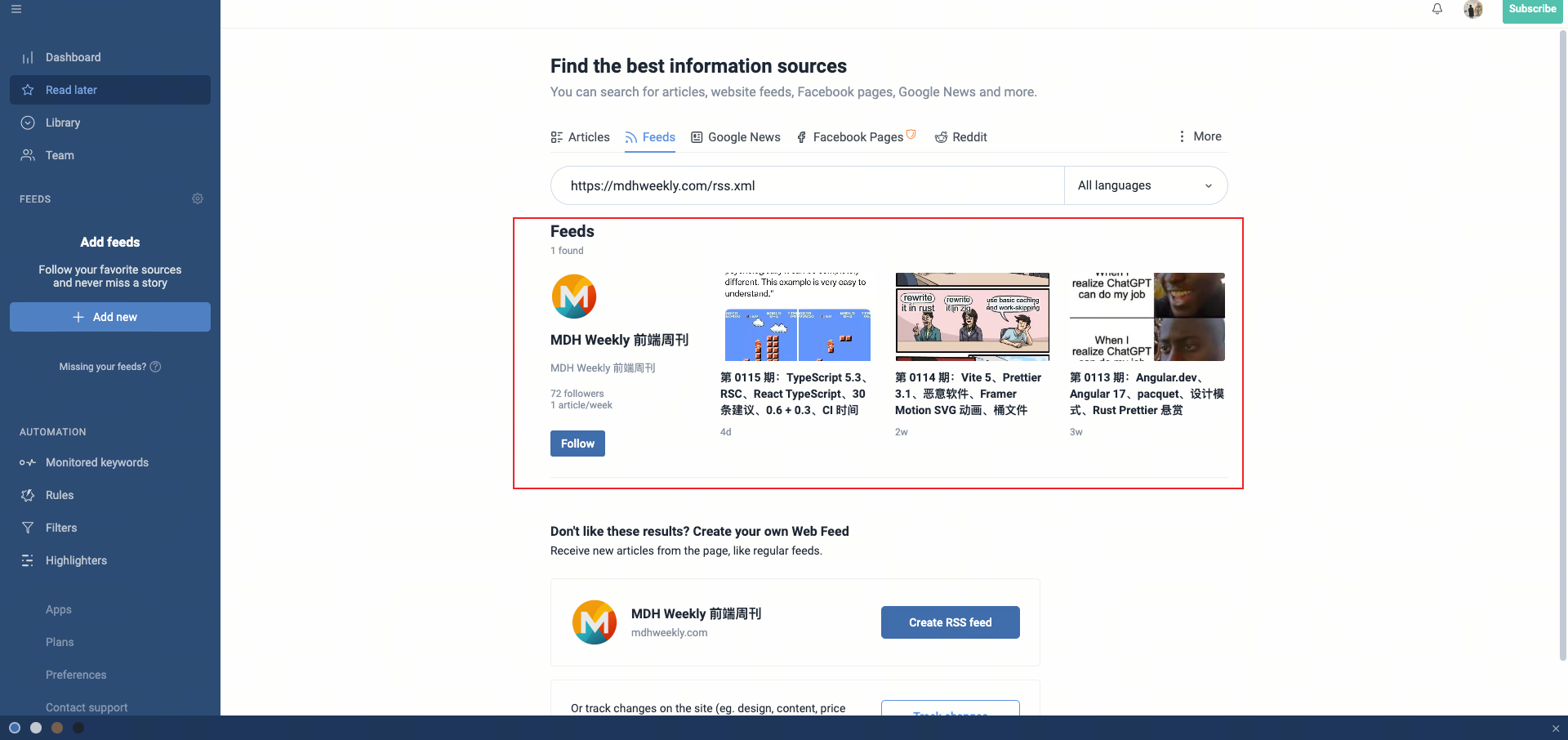This screenshot has height=740, width=1568.
Task: Open the hamburger menu in the sidebar
Action: pyautogui.click(x=16, y=9)
